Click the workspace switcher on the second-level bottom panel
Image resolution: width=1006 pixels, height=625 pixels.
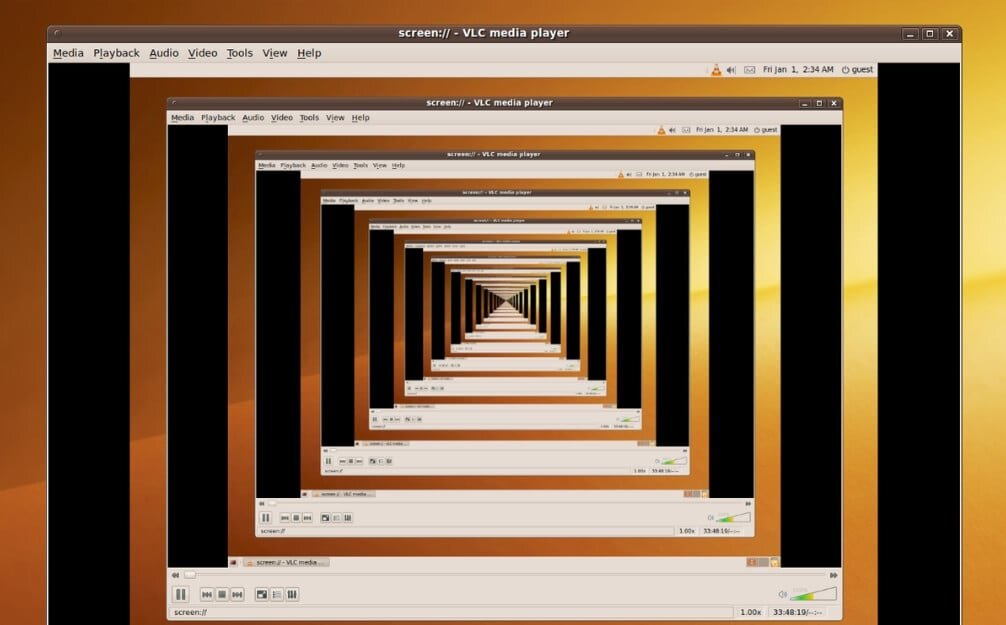757,562
